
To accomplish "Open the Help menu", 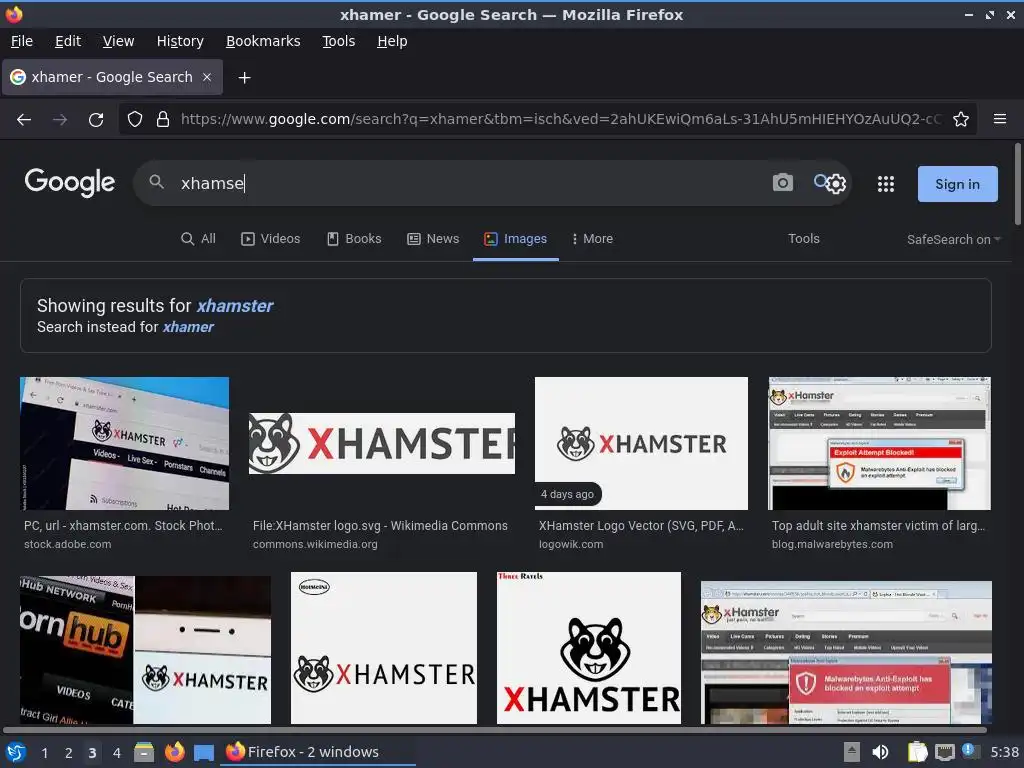I will 392,41.
